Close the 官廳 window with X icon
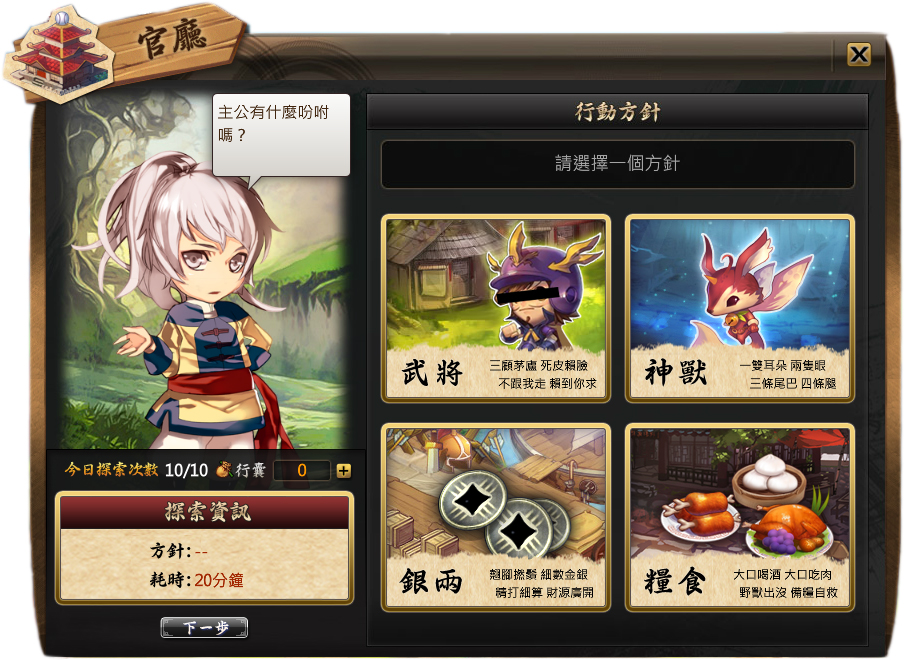 859,55
